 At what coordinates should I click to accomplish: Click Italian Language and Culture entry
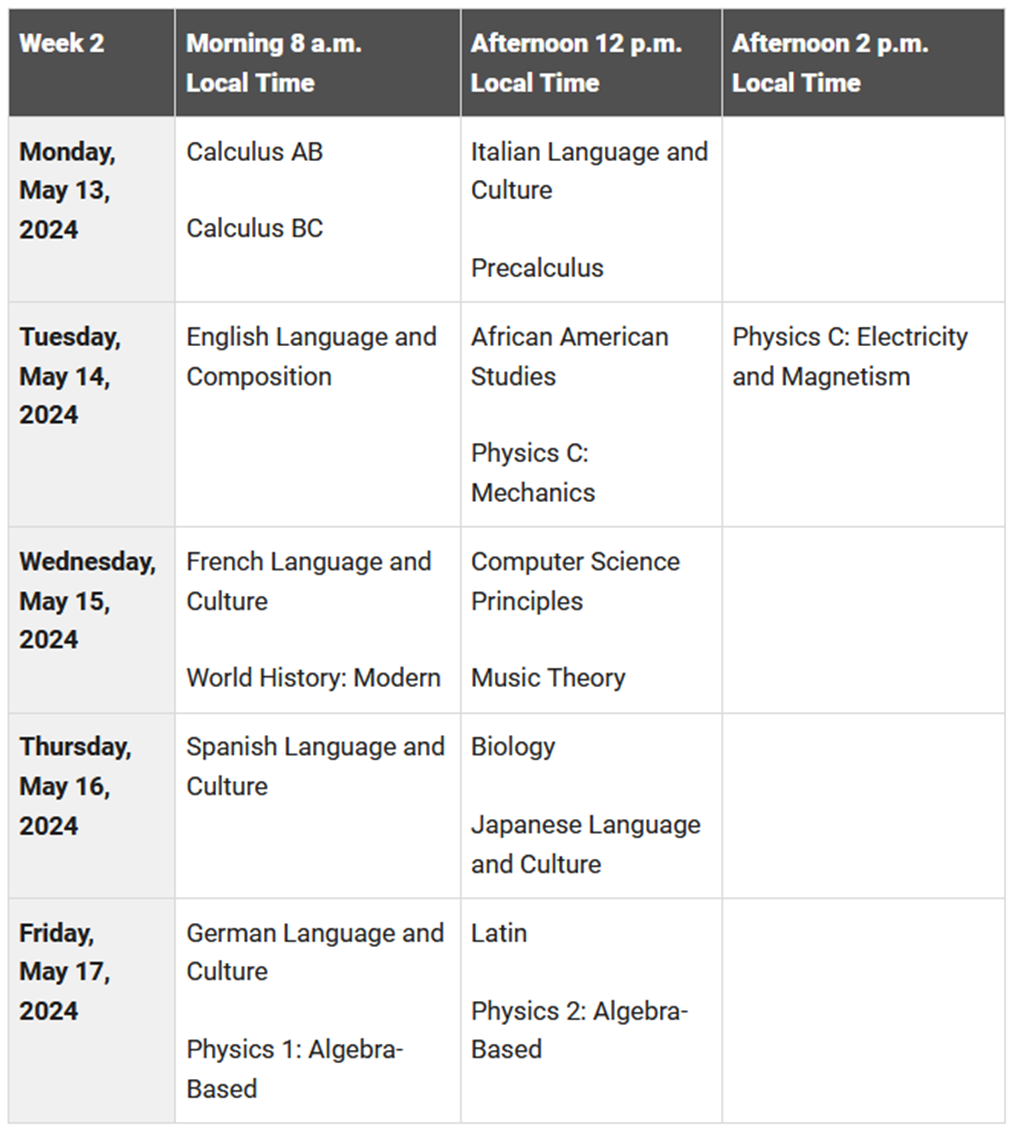[589, 171]
